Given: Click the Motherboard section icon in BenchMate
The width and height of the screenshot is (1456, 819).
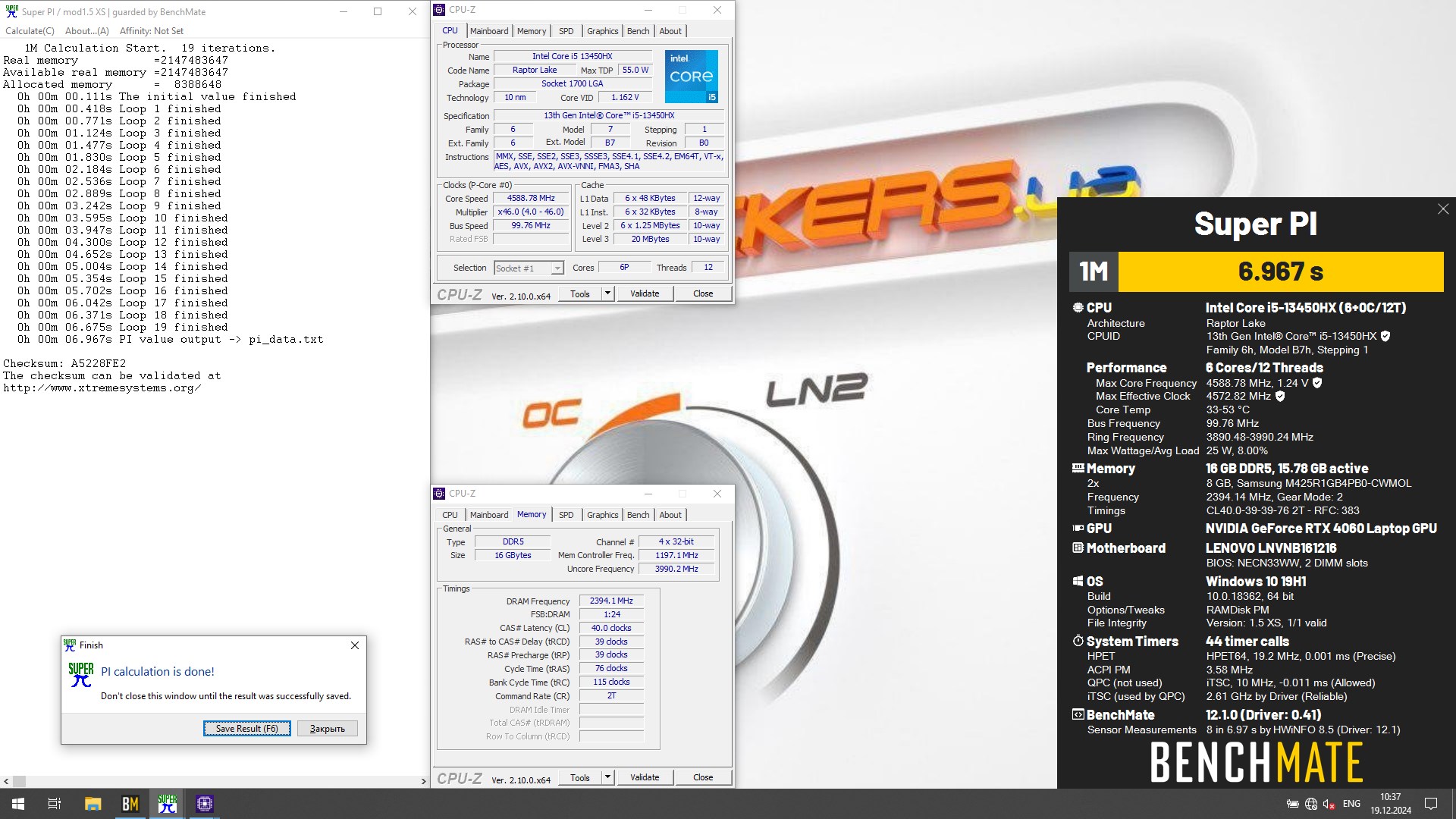Looking at the screenshot, I should point(1078,548).
